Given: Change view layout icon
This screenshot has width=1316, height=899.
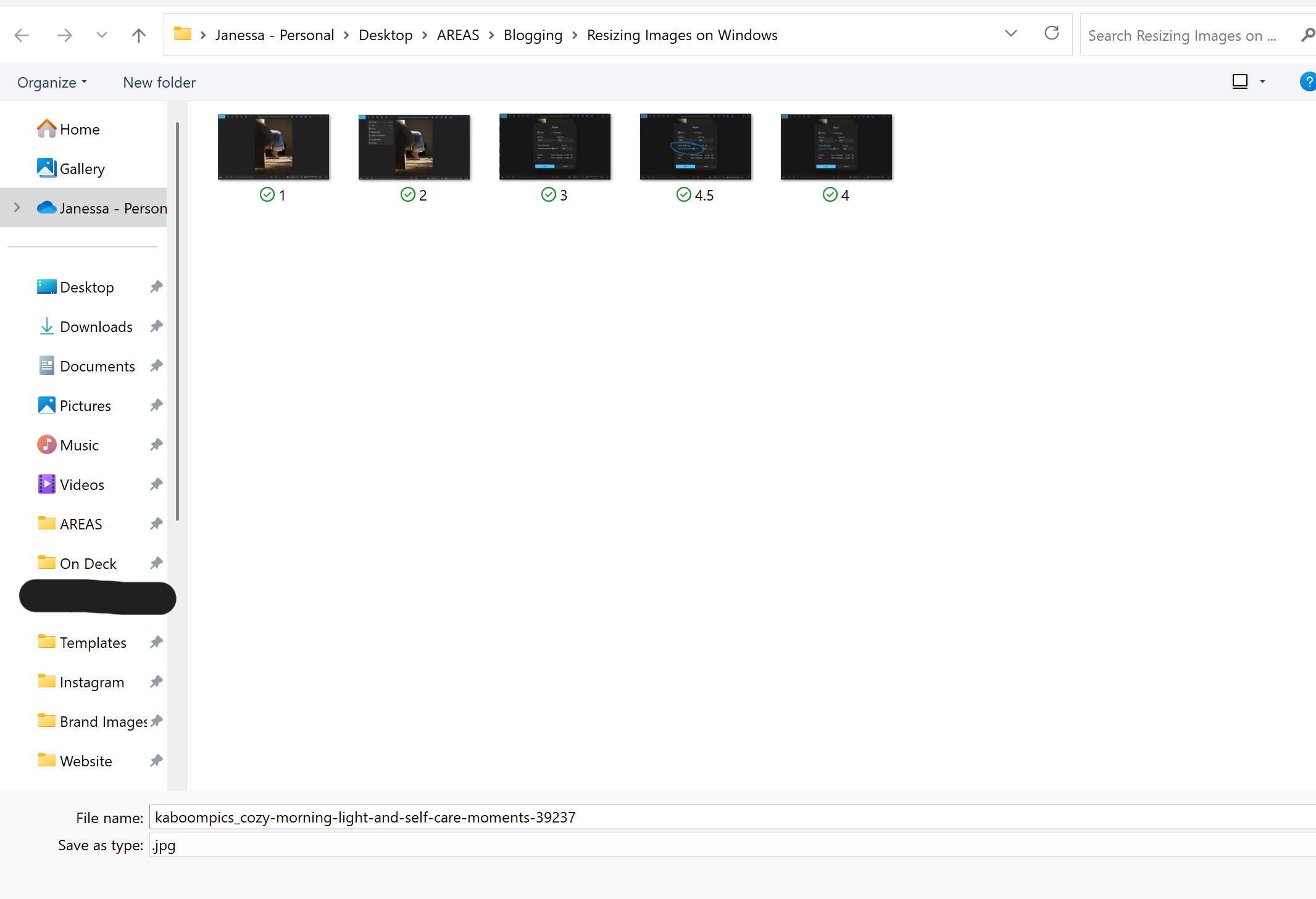Looking at the screenshot, I should (1239, 81).
